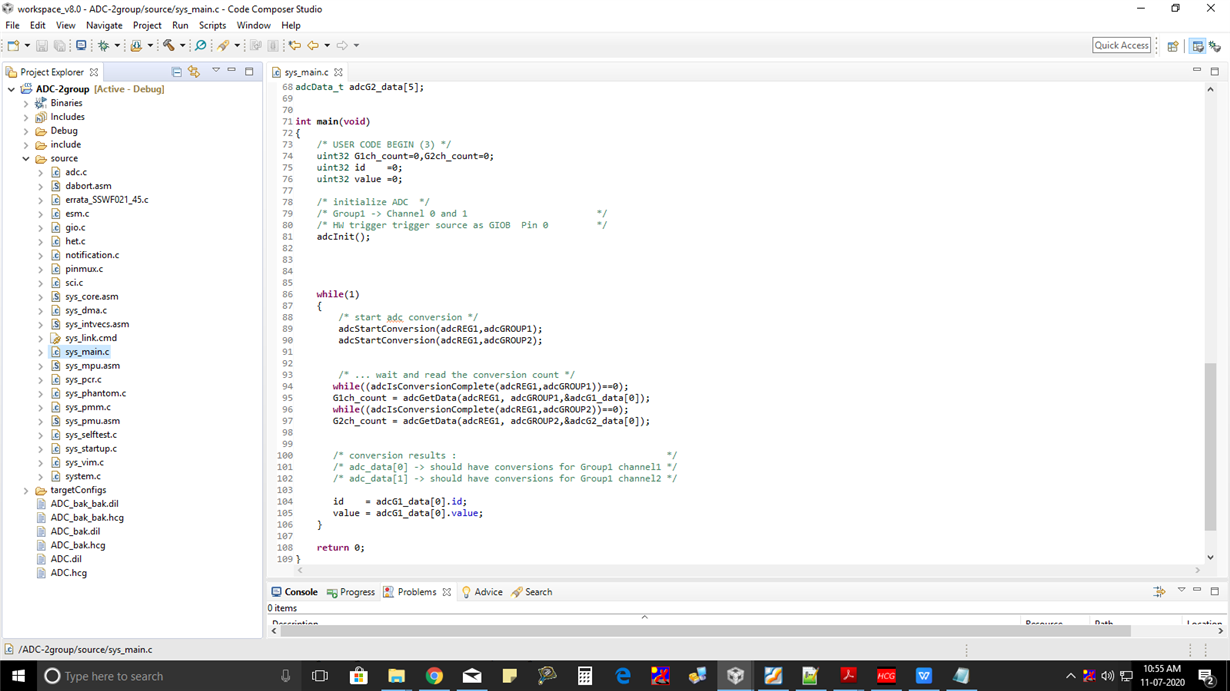
Task: Open Problems view menu dropdown
Action: coord(1181,591)
